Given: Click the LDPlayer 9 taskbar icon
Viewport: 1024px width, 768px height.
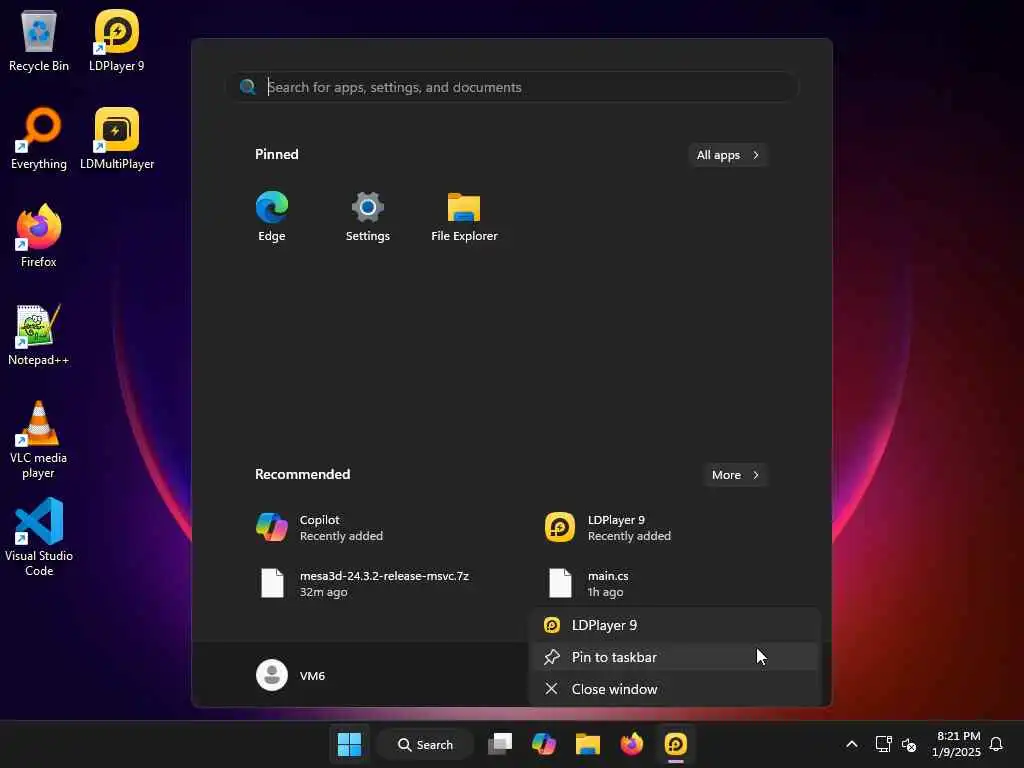Looking at the screenshot, I should point(675,744).
